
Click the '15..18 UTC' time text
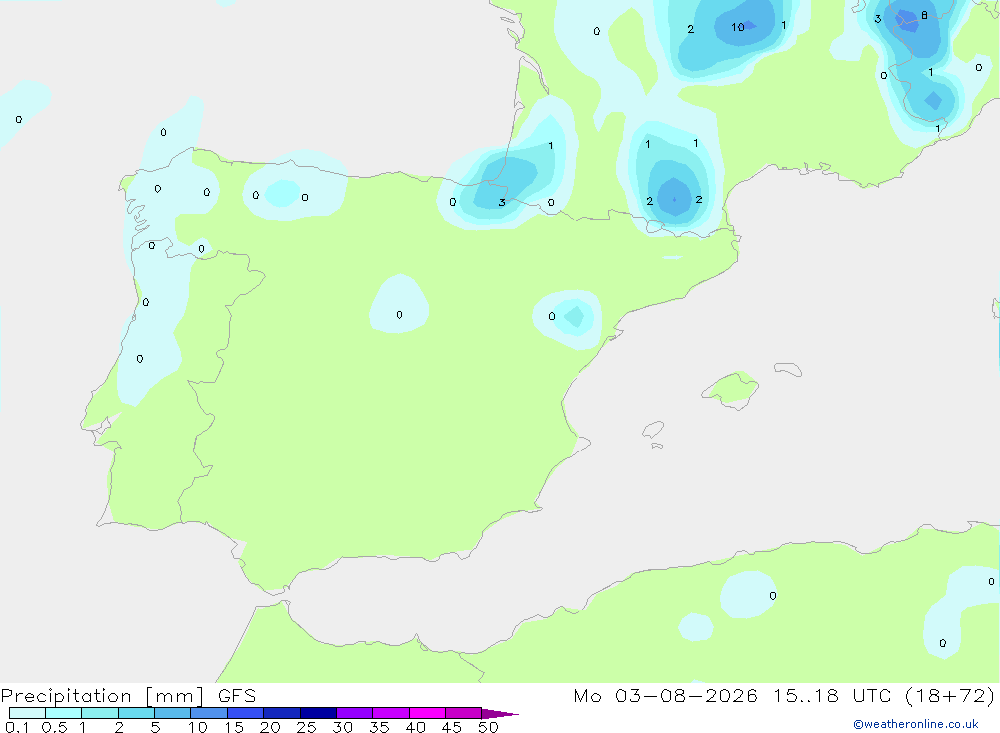(x=832, y=696)
